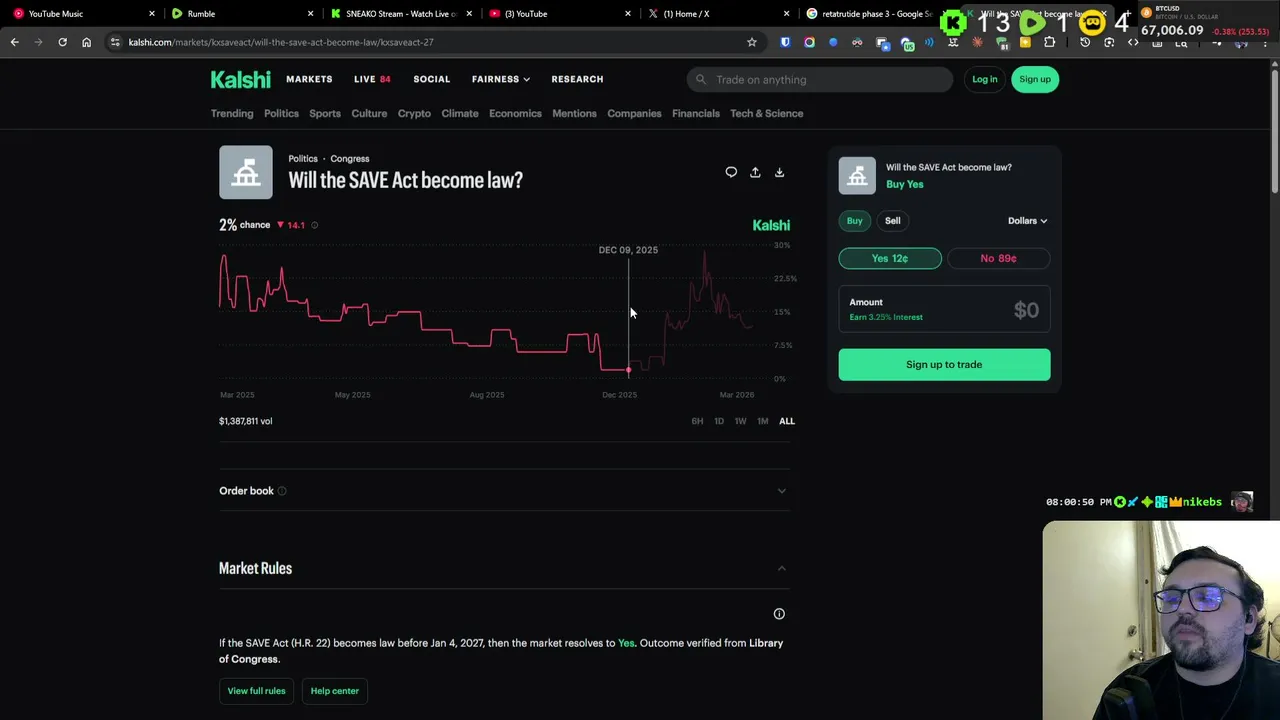Set chart range to 6H
This screenshot has height=720, width=1280.
697,421
